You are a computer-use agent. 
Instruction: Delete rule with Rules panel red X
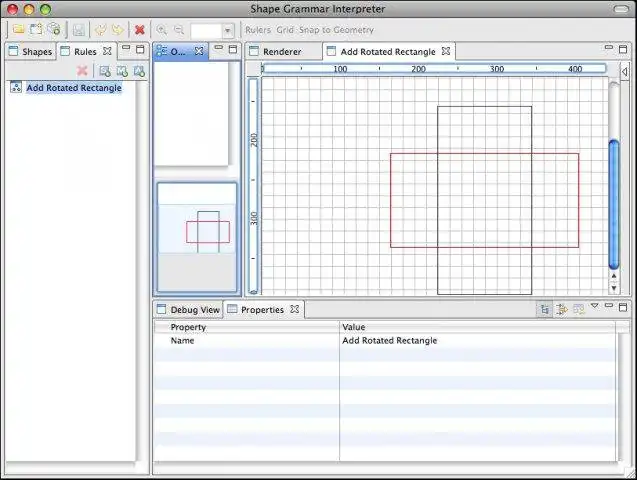[82, 71]
